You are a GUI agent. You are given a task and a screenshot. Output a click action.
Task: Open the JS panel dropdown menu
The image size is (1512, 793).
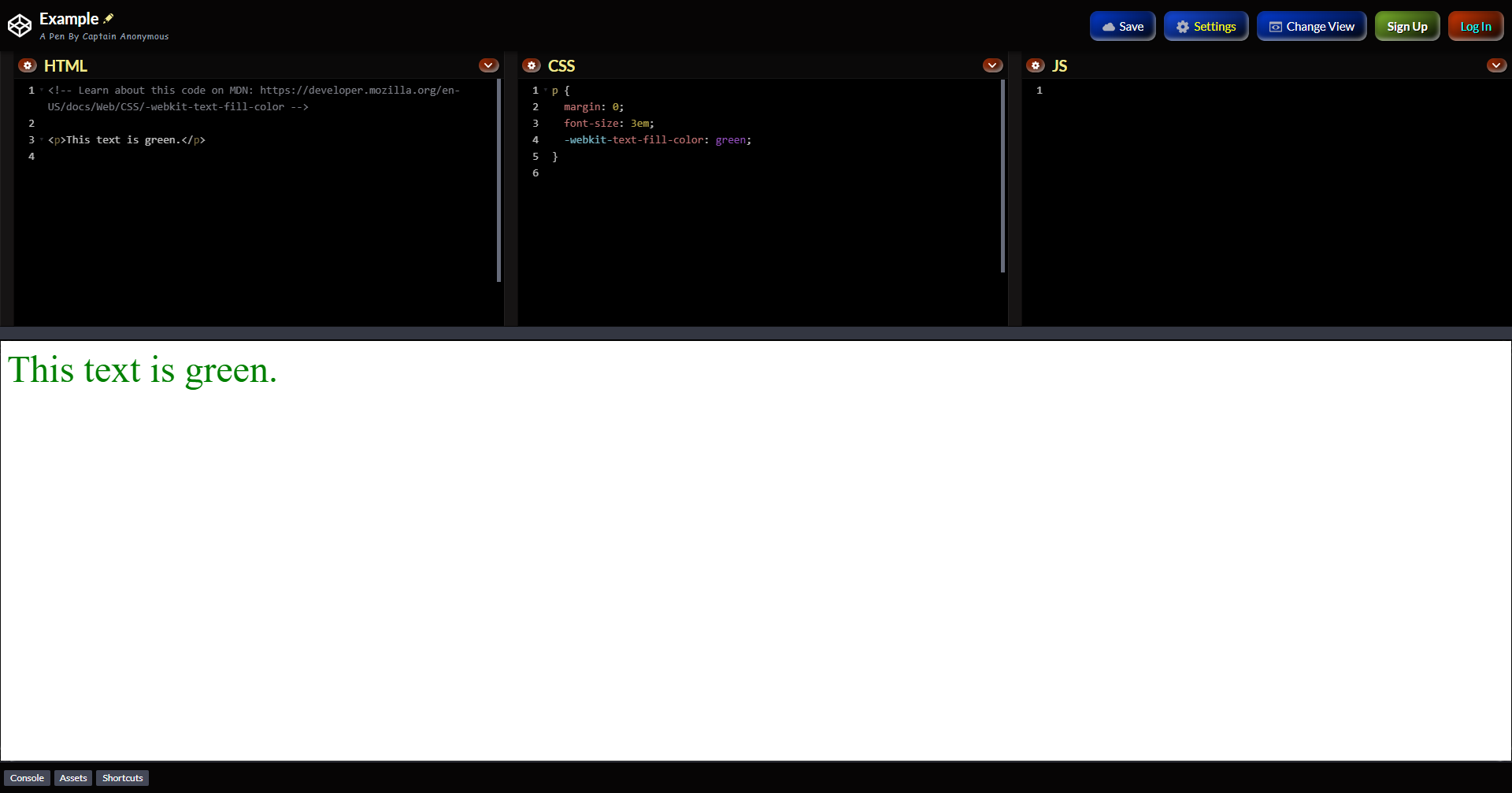[1497, 65]
